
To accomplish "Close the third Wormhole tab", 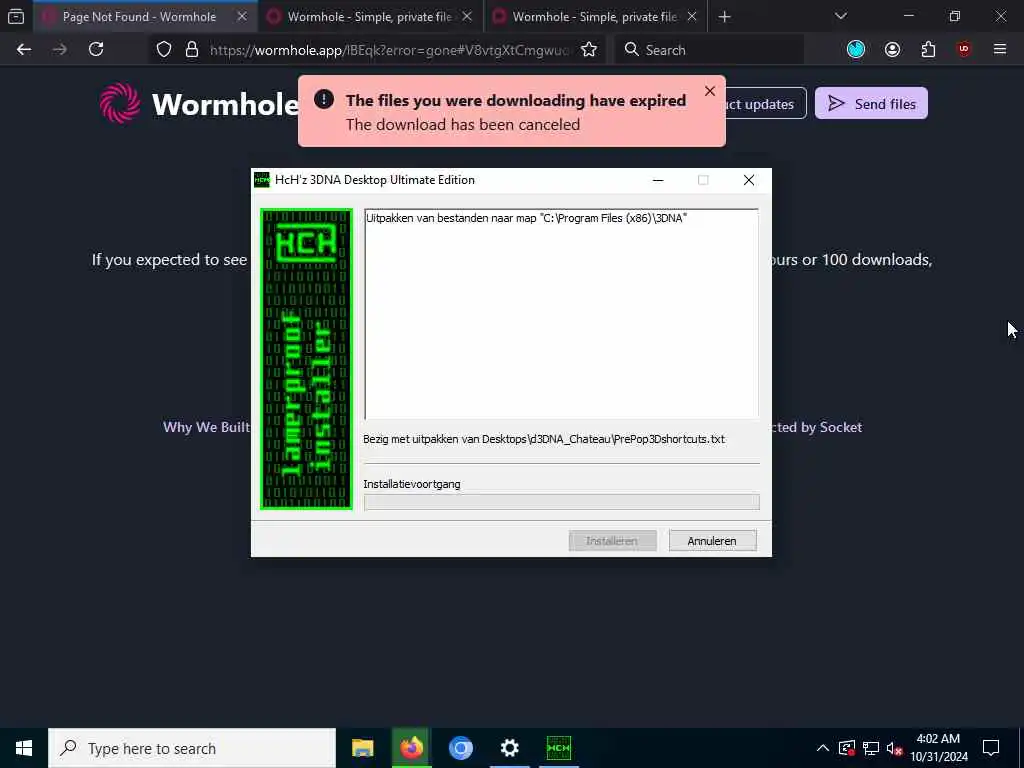I will pyautogui.click(x=692, y=17).
